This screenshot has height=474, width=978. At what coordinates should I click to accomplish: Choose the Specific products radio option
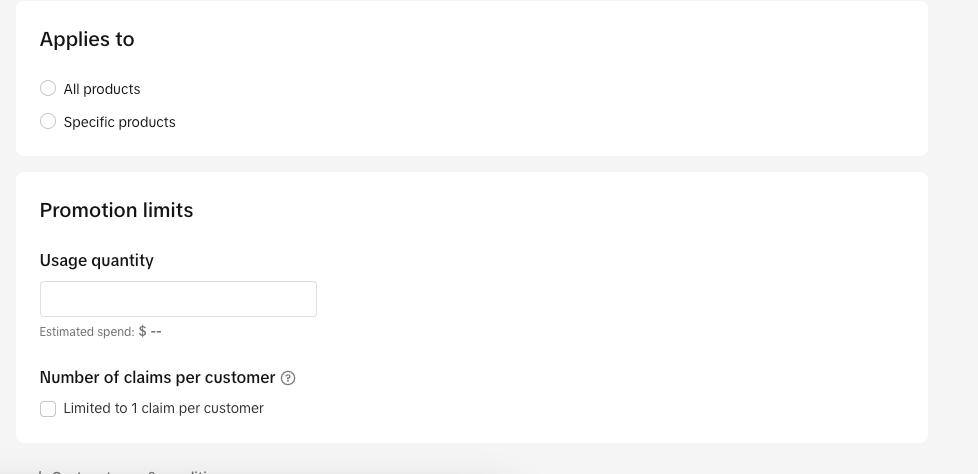click(48, 122)
